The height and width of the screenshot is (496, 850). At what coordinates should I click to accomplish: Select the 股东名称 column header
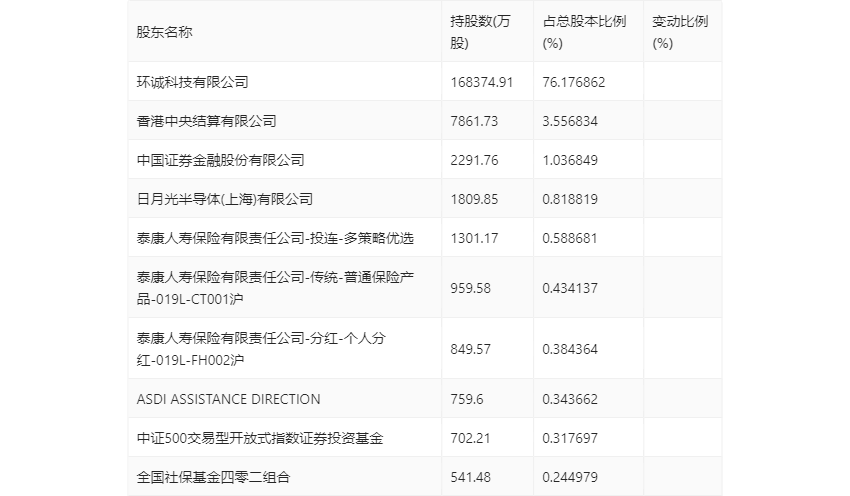164,32
